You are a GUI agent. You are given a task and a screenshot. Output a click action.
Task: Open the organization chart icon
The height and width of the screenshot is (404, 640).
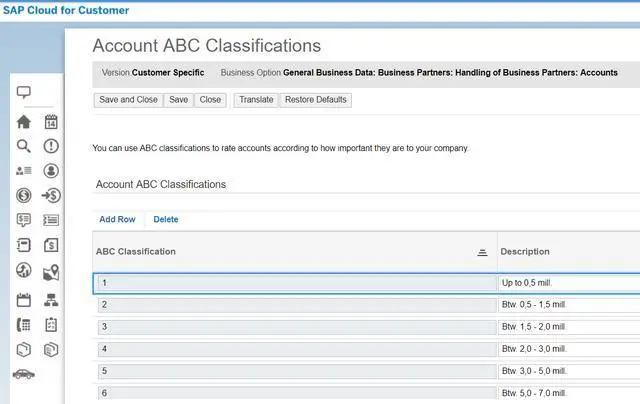(x=51, y=300)
